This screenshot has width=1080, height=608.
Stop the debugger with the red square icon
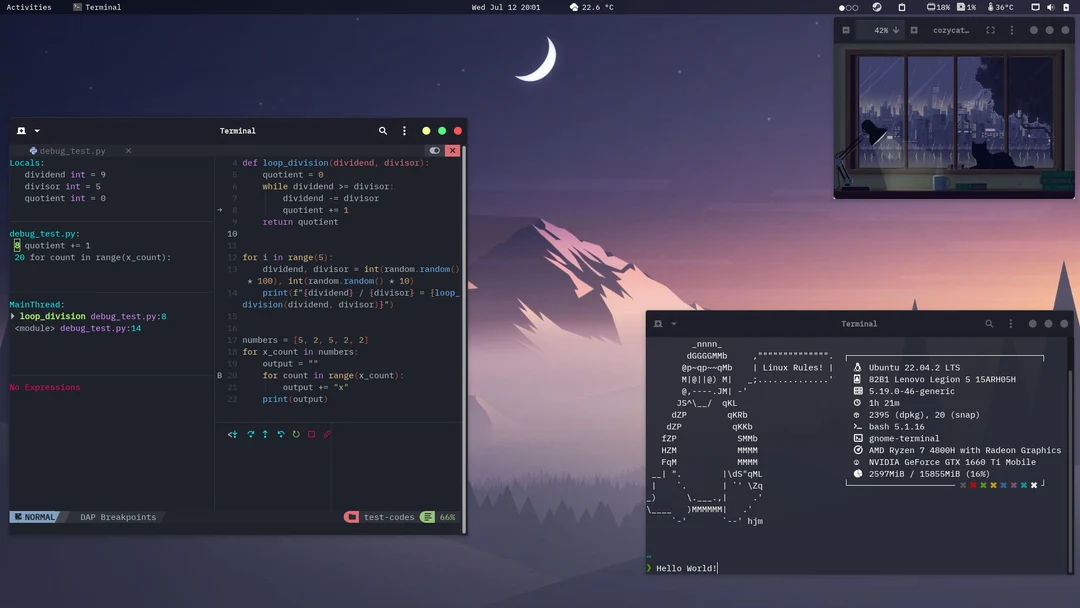click(310, 434)
